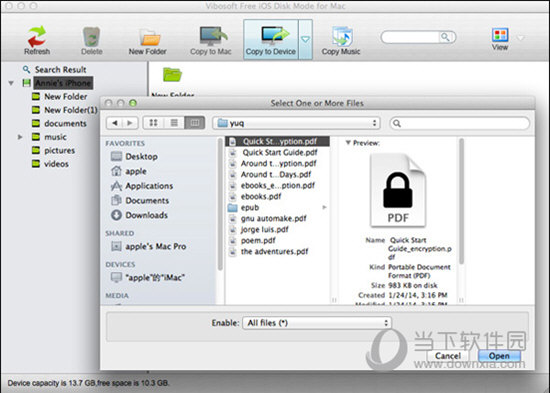Click the Copy to Device icon
Image resolution: width=550 pixels, height=393 pixels.
click(x=271, y=39)
